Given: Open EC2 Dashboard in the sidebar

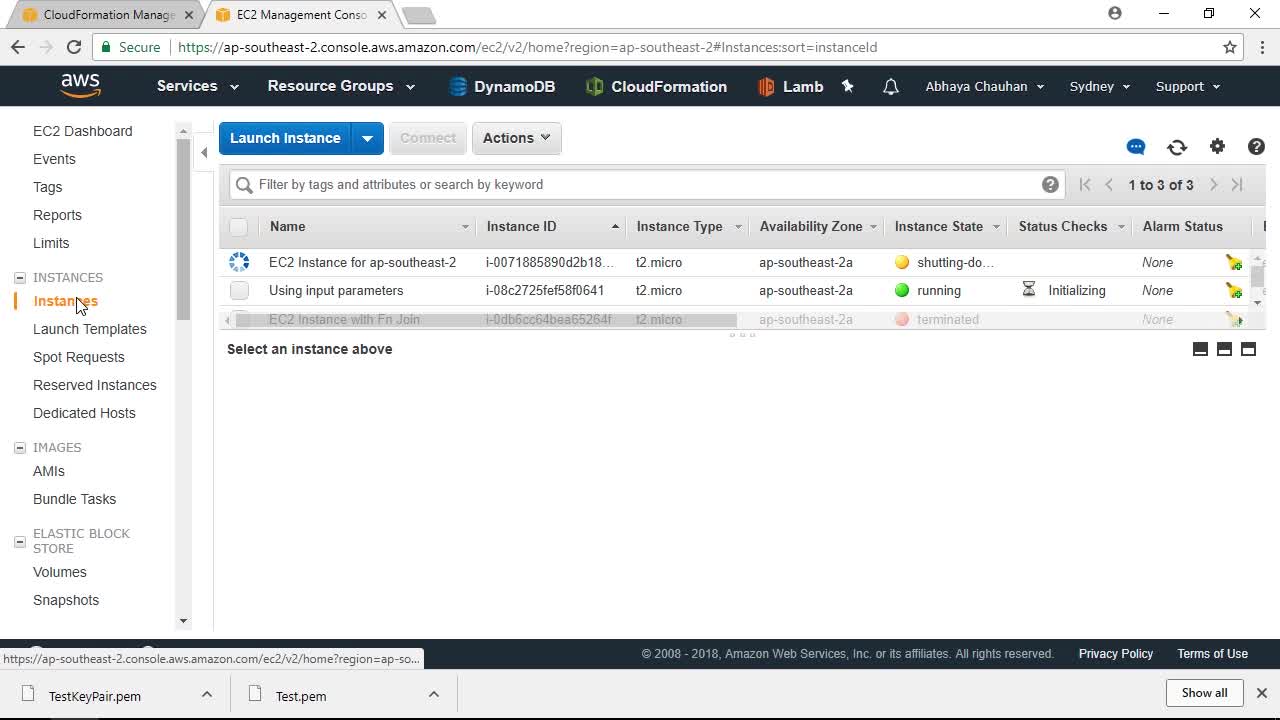Looking at the screenshot, I should [82, 131].
